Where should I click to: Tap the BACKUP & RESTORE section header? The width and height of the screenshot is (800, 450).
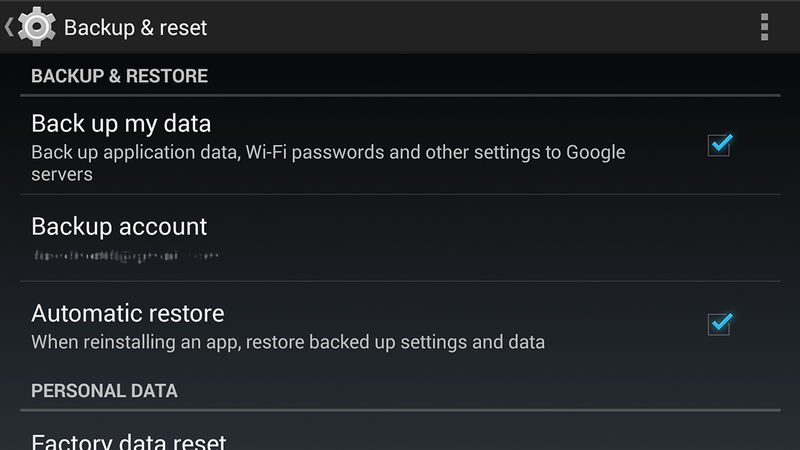pyautogui.click(x=119, y=76)
